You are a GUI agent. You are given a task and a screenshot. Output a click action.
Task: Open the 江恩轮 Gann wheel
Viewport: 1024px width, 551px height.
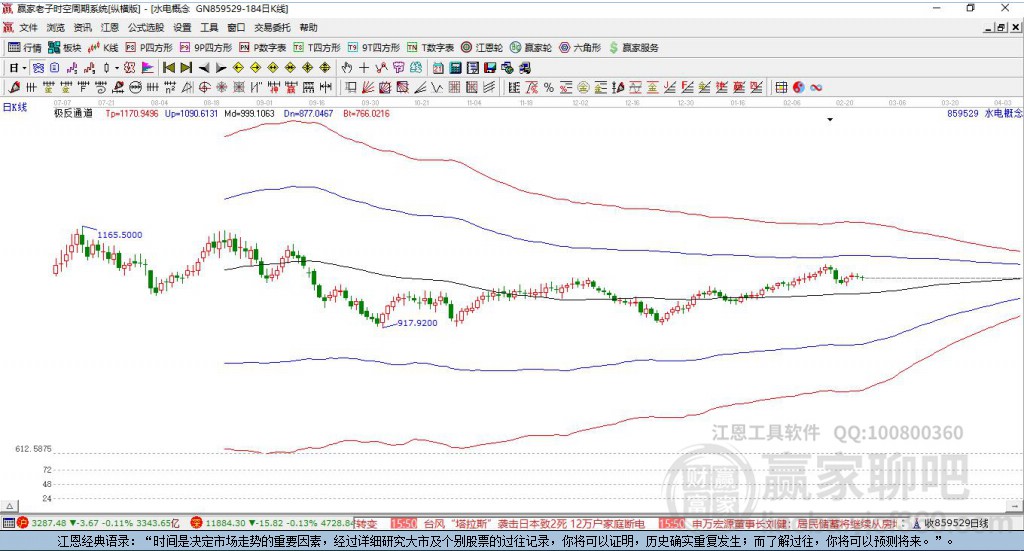(482, 48)
